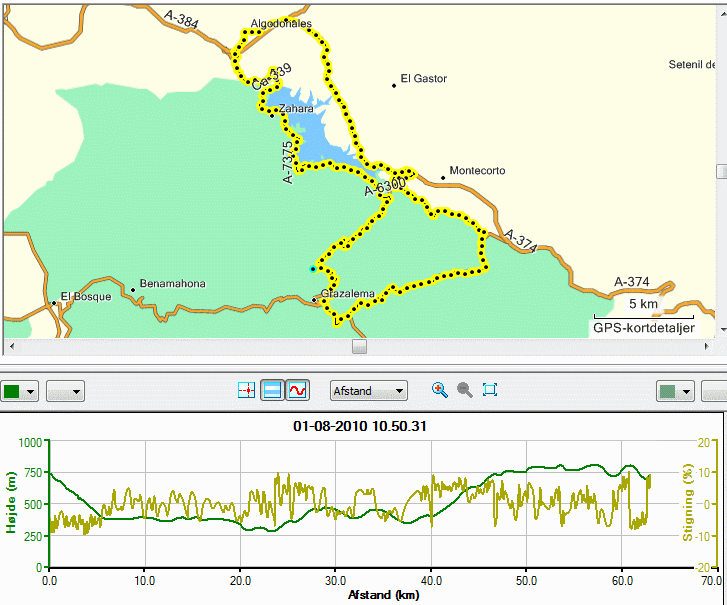The height and width of the screenshot is (605, 727).
Task: Zoom in on the chart with magnifier plus
Action: click(439, 390)
